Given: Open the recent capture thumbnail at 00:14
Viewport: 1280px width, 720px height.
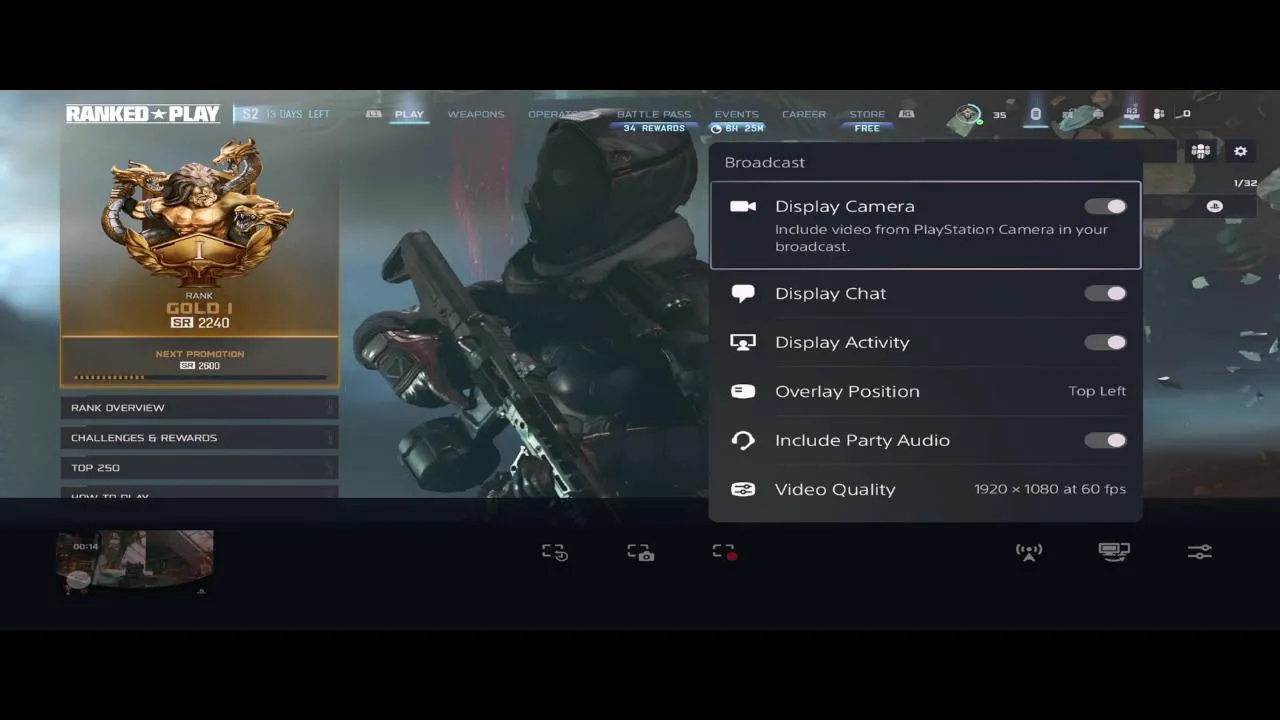Looking at the screenshot, I should (x=135, y=563).
